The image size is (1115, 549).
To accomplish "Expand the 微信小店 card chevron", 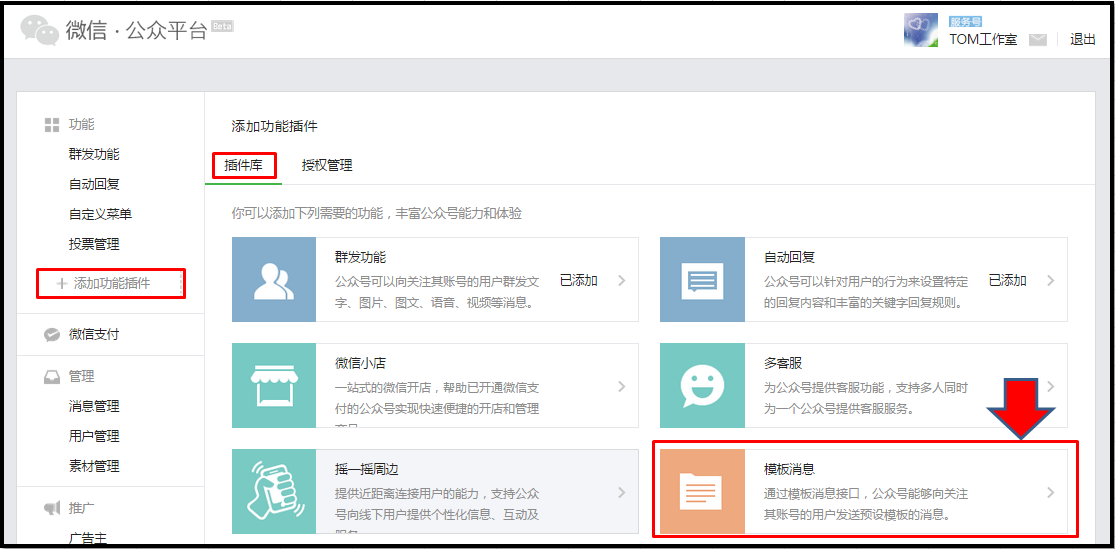I will pyautogui.click(x=621, y=386).
